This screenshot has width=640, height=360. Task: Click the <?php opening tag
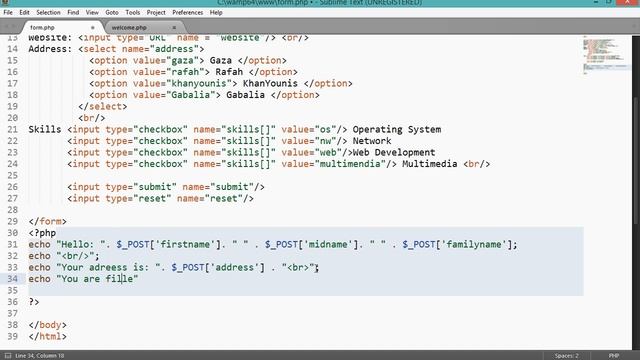tap(42, 233)
